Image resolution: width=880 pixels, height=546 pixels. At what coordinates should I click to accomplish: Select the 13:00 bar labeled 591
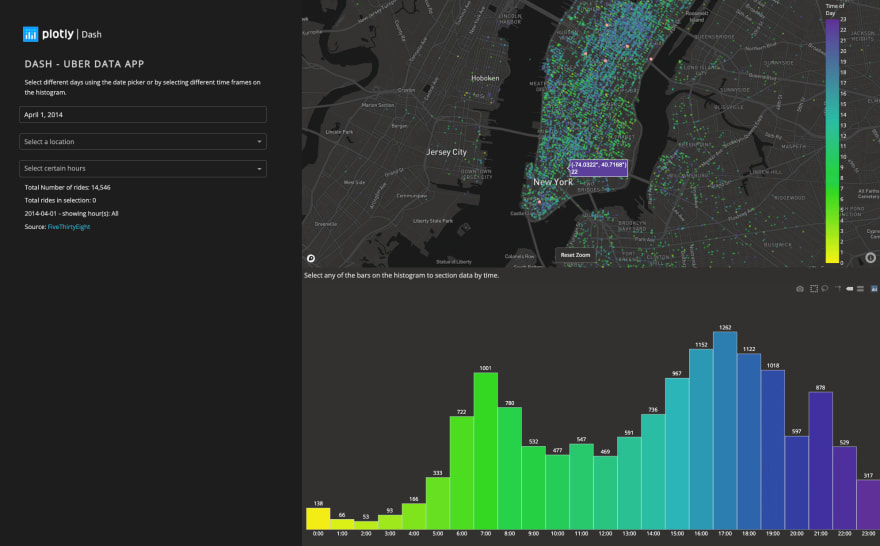[629, 483]
